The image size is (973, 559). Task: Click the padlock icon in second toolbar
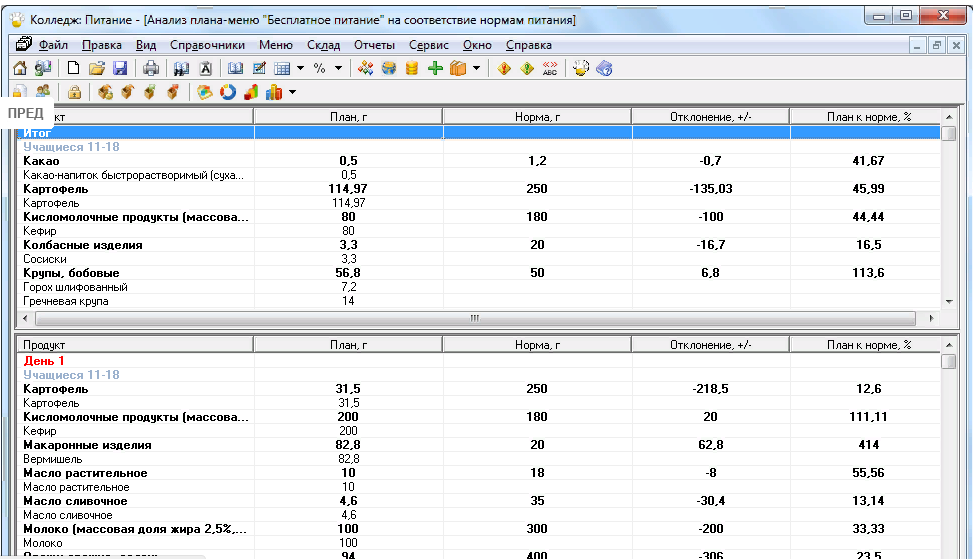[75, 92]
